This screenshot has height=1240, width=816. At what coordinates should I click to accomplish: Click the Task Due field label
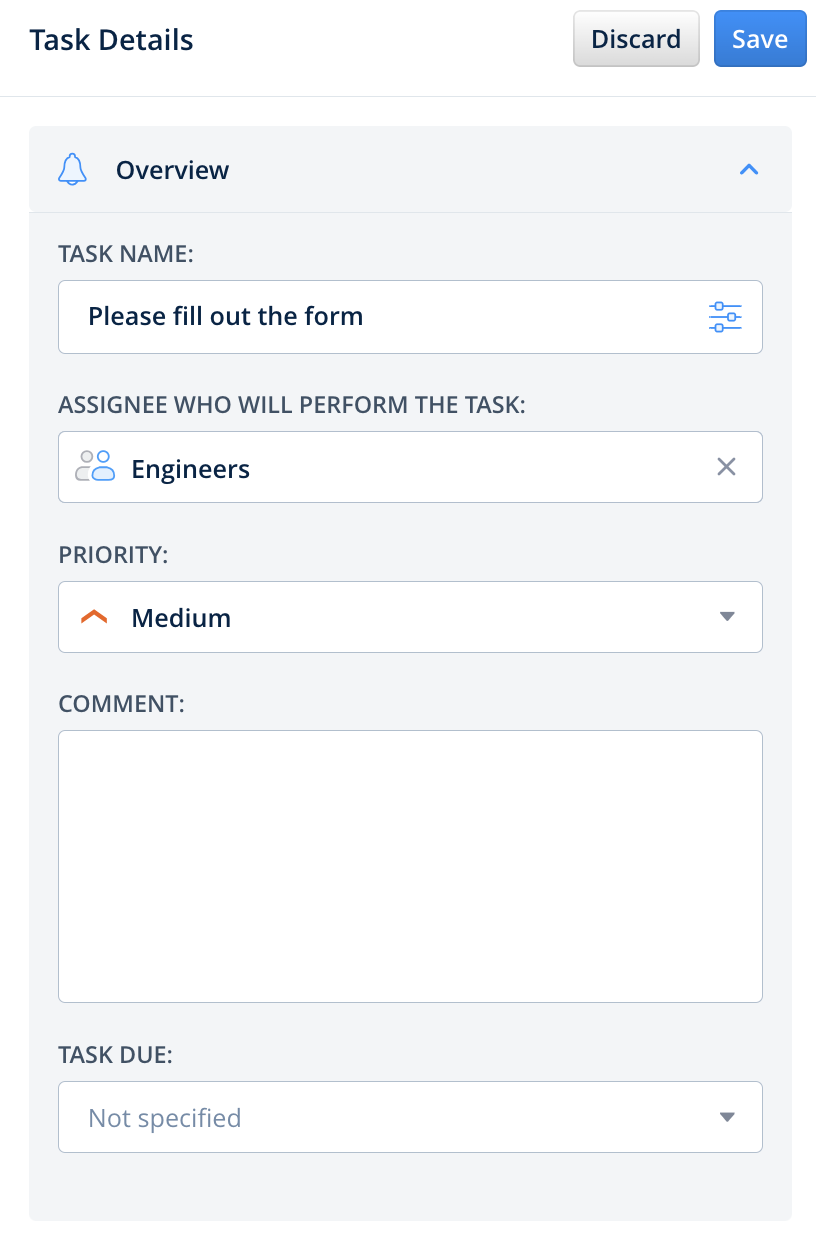[x=116, y=1054]
